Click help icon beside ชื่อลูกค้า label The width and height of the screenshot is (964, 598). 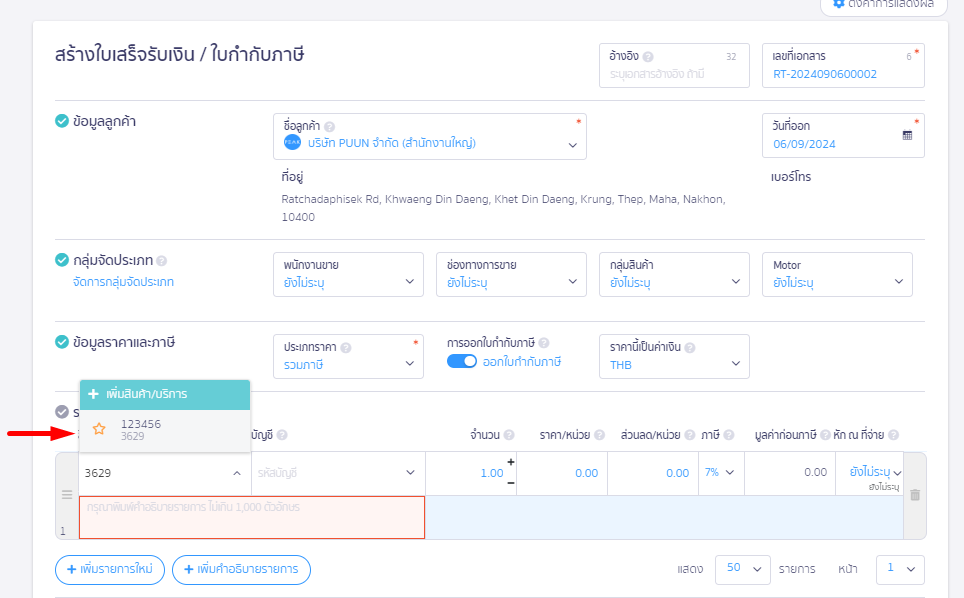pyautogui.click(x=329, y=127)
